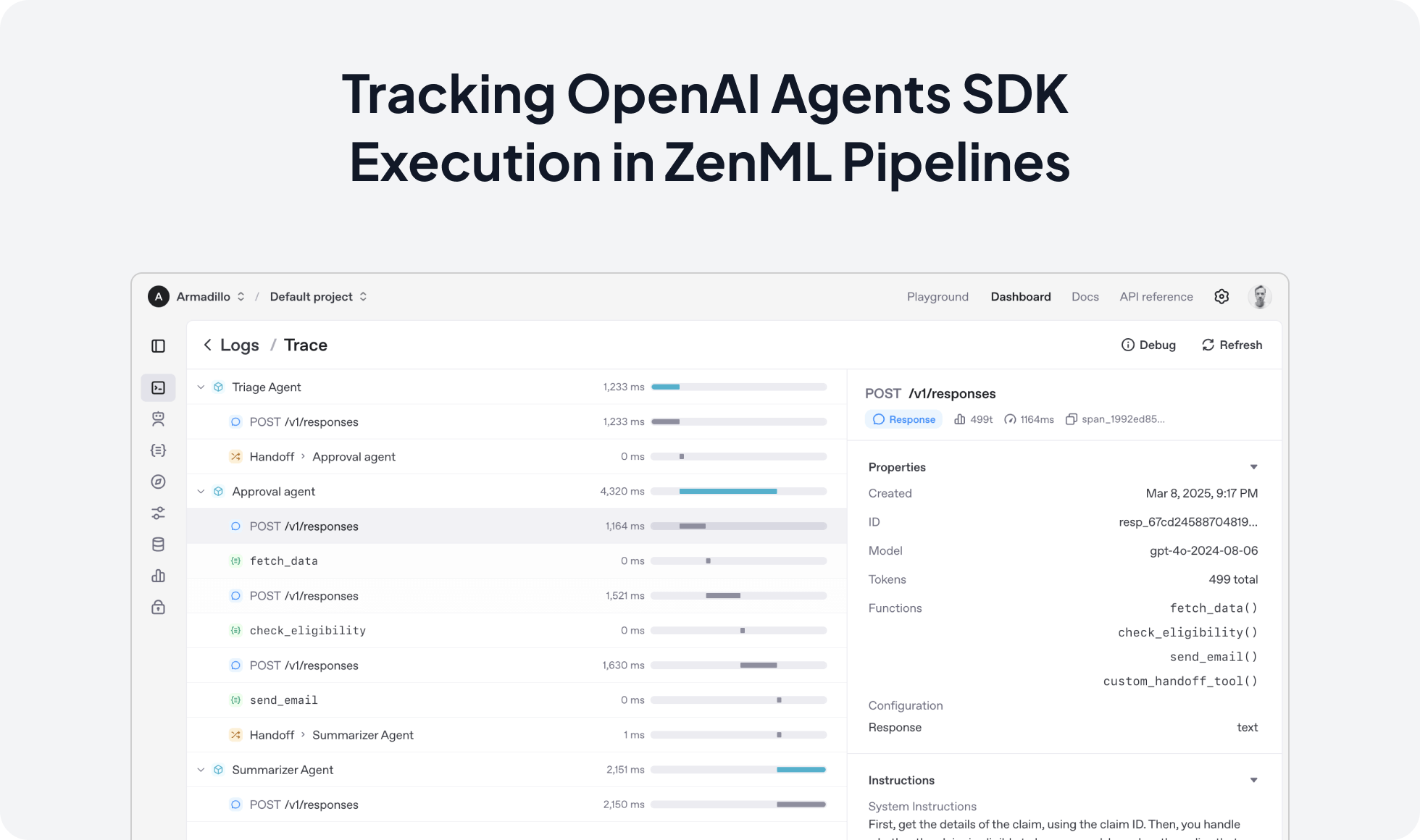Select the Assistants robot icon in sidebar

click(158, 419)
